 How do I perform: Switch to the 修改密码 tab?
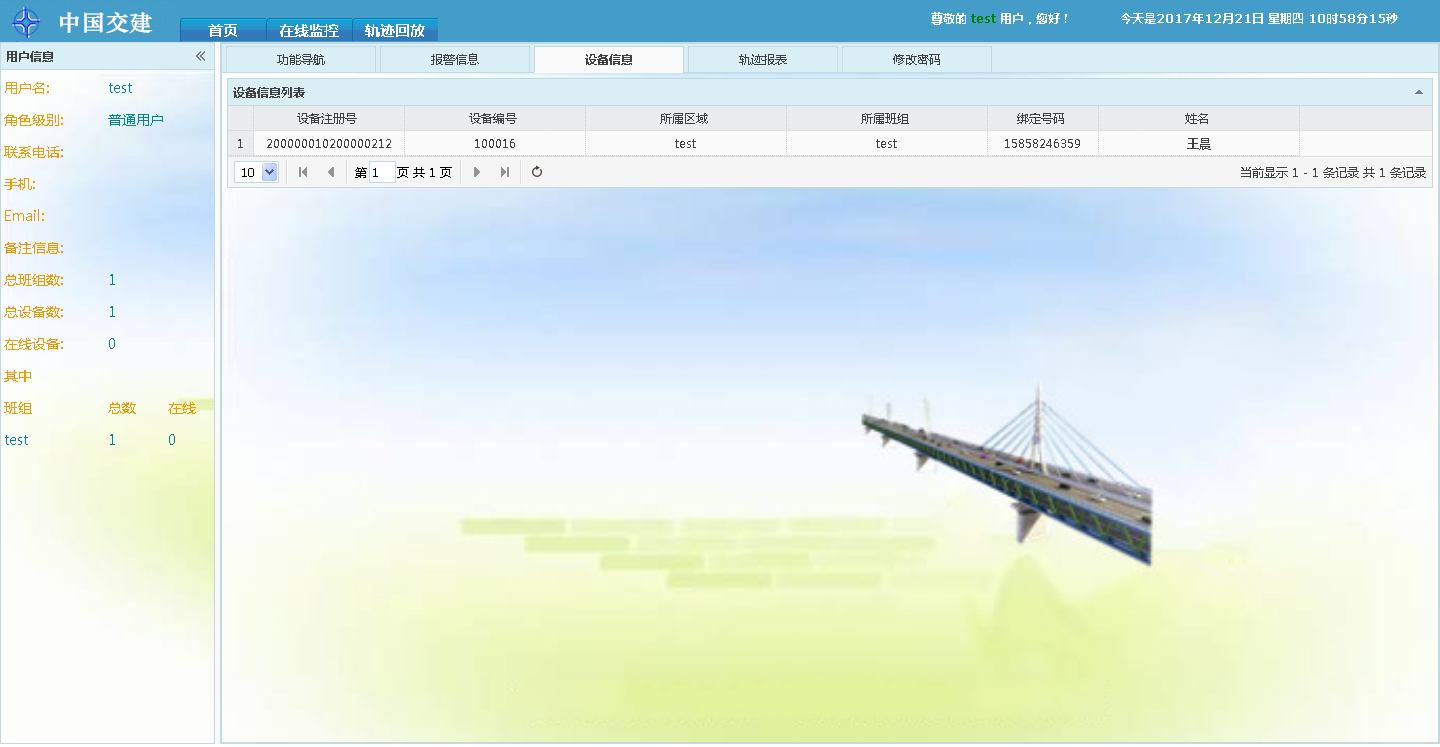pyautogui.click(x=917, y=60)
